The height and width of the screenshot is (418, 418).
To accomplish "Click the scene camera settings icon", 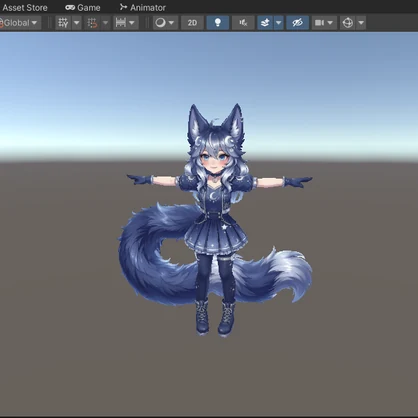I will pos(319,23).
